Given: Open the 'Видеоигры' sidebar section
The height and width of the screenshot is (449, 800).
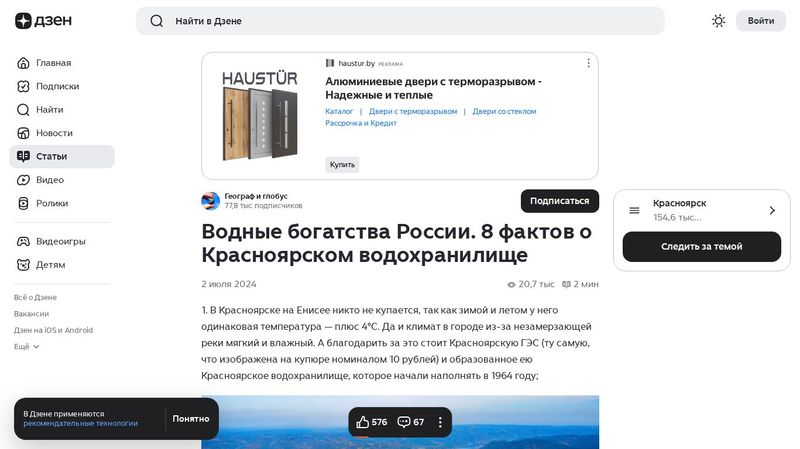Looking at the screenshot, I should 60,241.
